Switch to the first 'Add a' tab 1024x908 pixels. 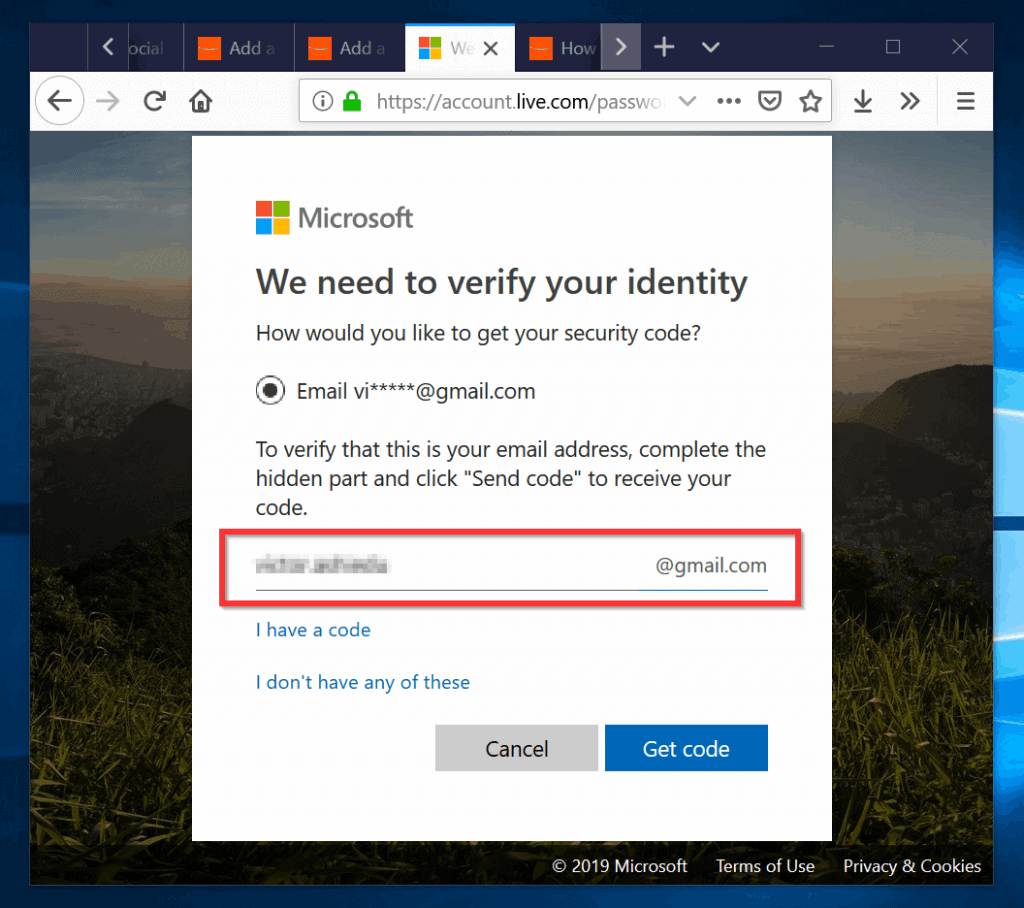coord(239,48)
